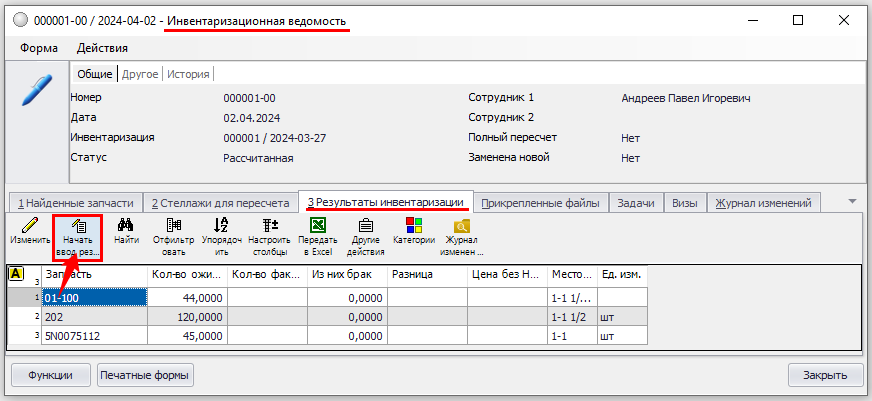Expand the tab overflow dropdown arrow
Screen dimensions: 872x401
pyautogui.click(x=852, y=201)
